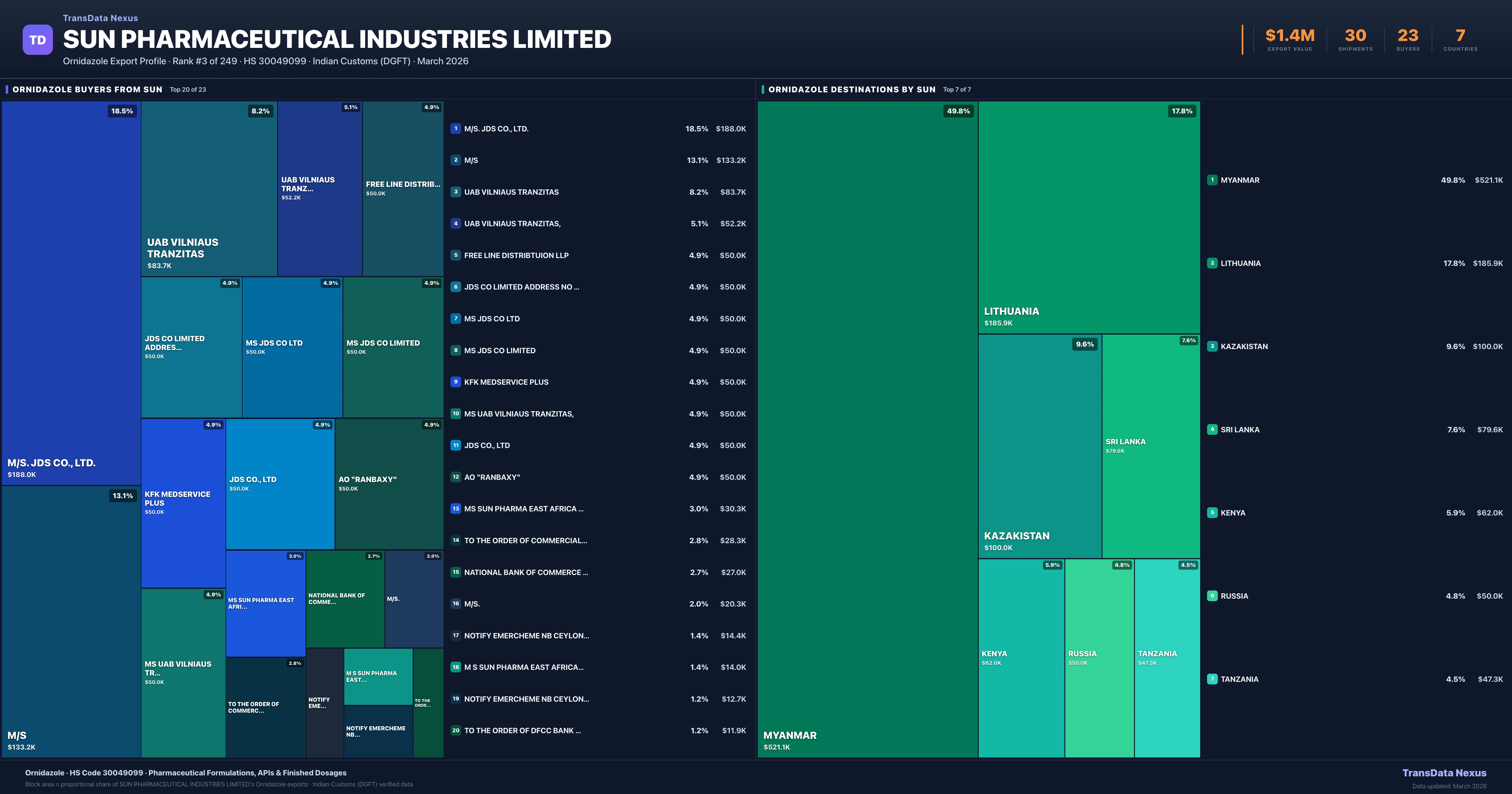Viewport: 1512px width, 794px height.
Task: Click rank badge 4 beside SRI LANKA
Action: (x=1212, y=429)
